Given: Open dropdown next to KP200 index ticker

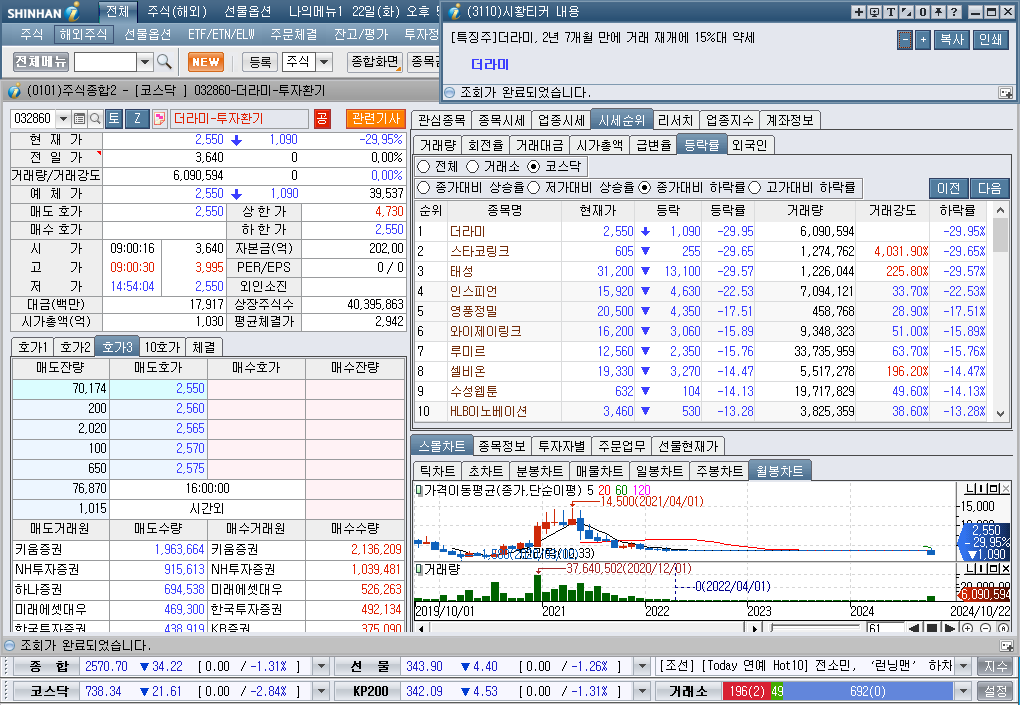Looking at the screenshot, I should (642, 691).
